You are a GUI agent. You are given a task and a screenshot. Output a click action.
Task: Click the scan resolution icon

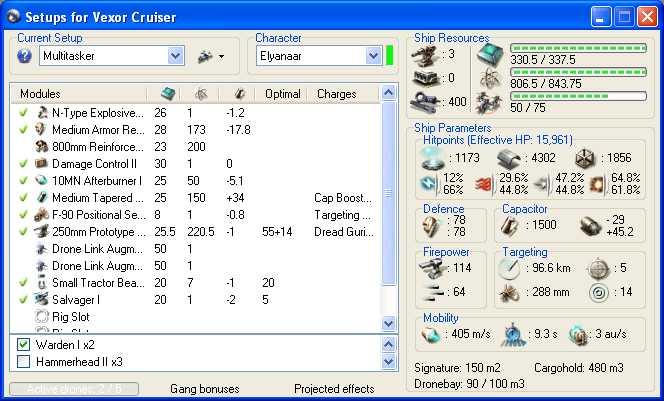pyautogui.click(x=509, y=293)
